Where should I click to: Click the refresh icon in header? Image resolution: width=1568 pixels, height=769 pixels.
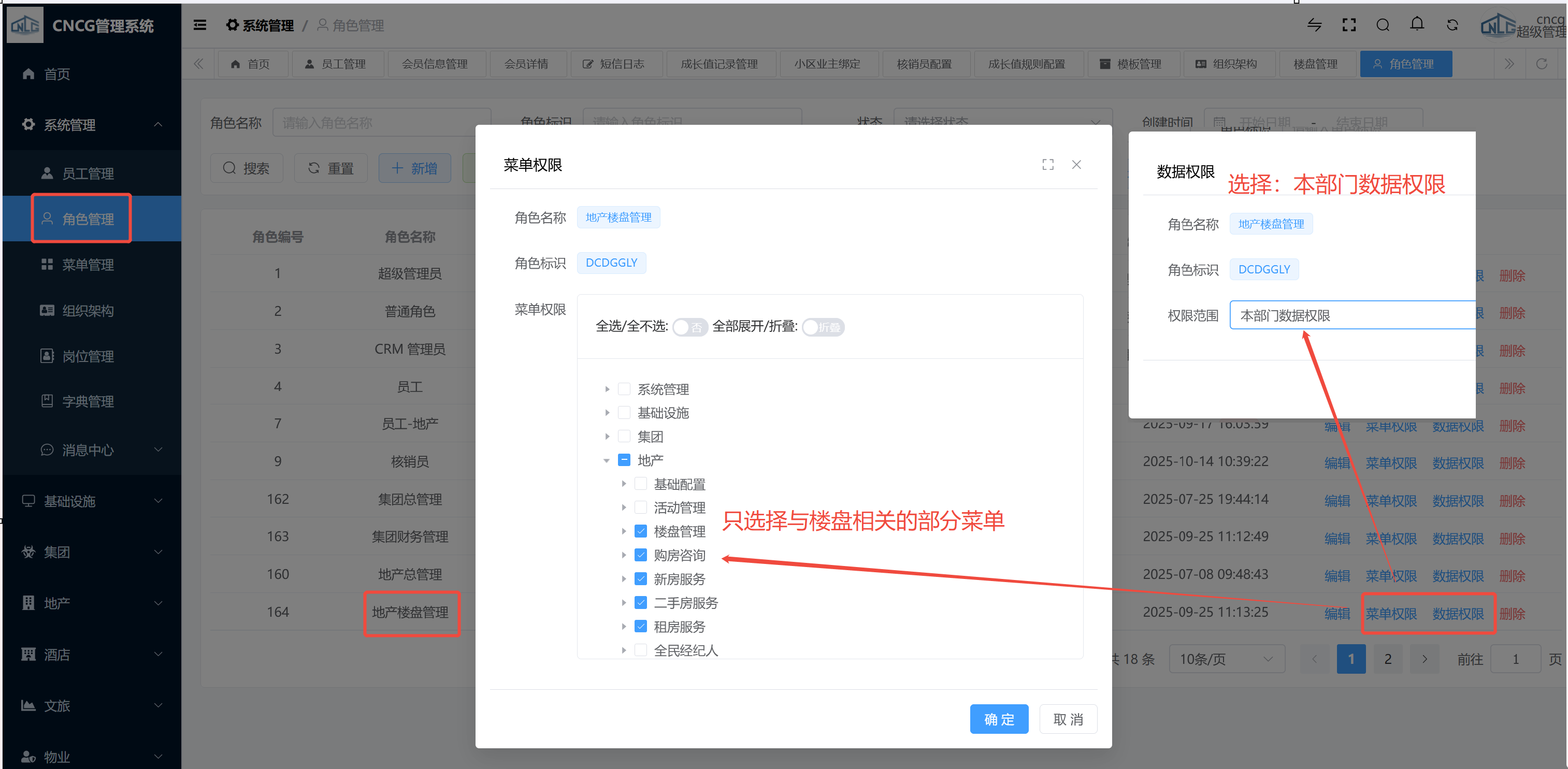point(1452,25)
